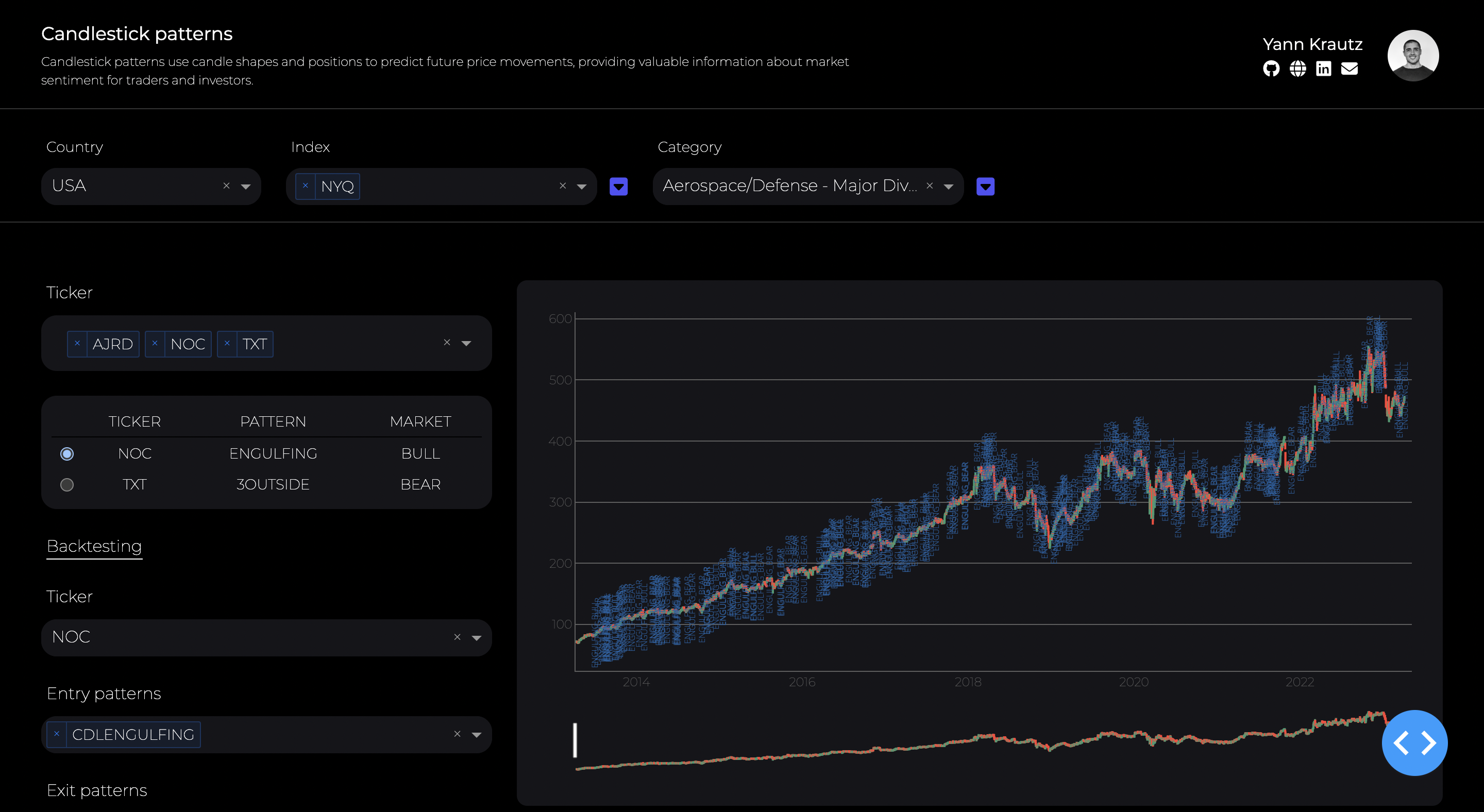Clear the Aerospace/Defense category selection

click(930, 185)
